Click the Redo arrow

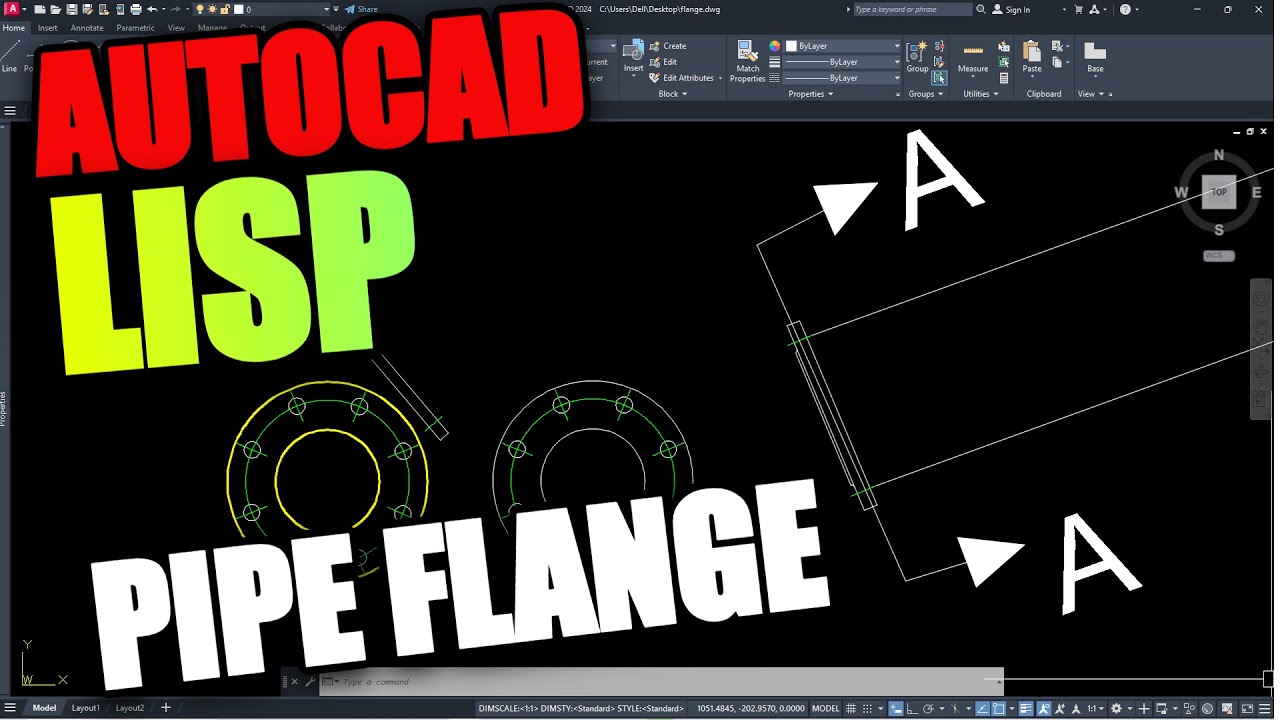tap(176, 9)
